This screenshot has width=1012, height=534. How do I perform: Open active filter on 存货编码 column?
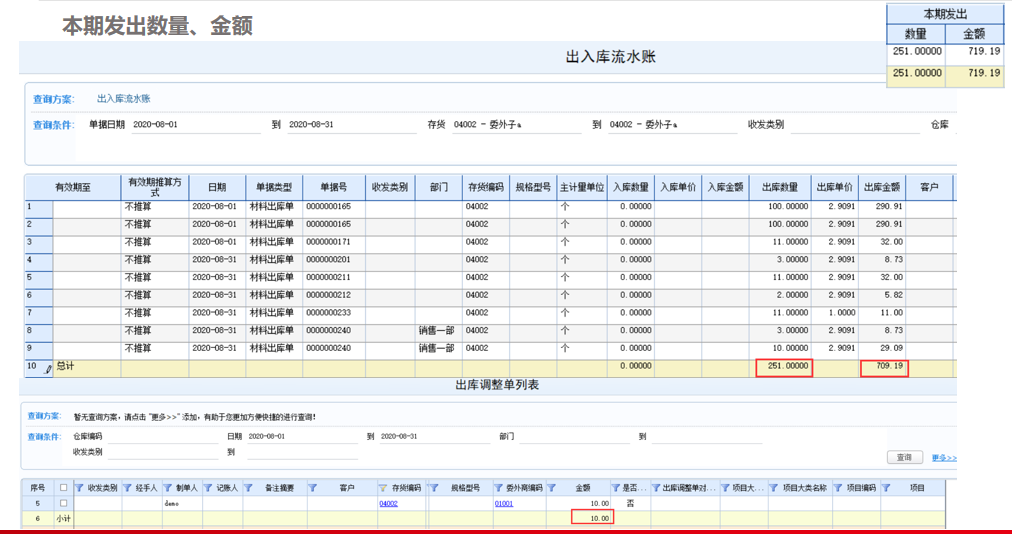coord(383,488)
